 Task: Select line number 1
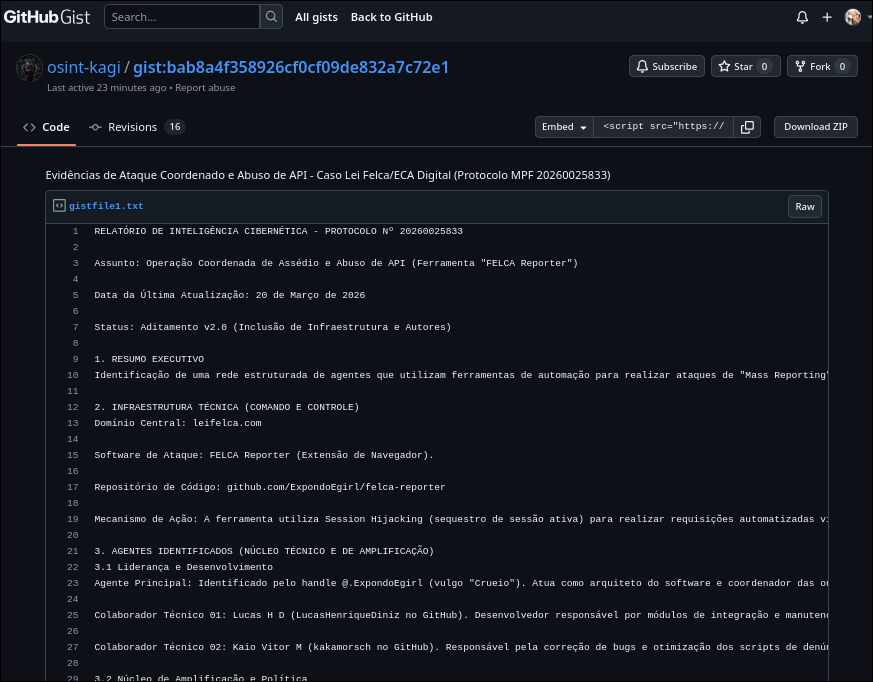tap(75, 231)
